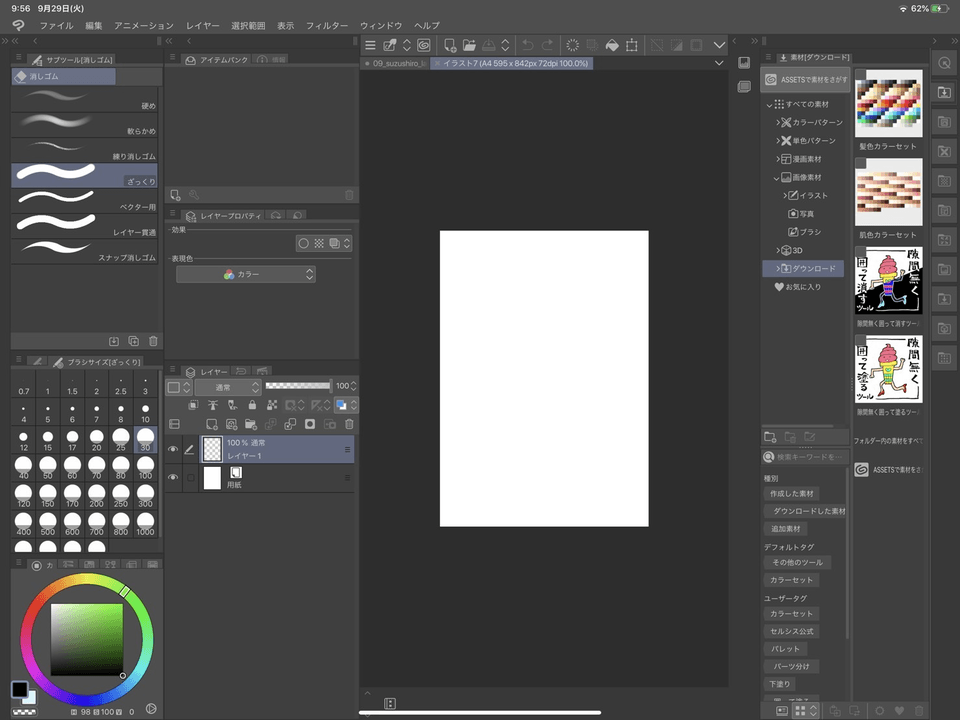Tick the checkbox on 髪色カラーセット thumbnail
960x720 pixels.
860,76
